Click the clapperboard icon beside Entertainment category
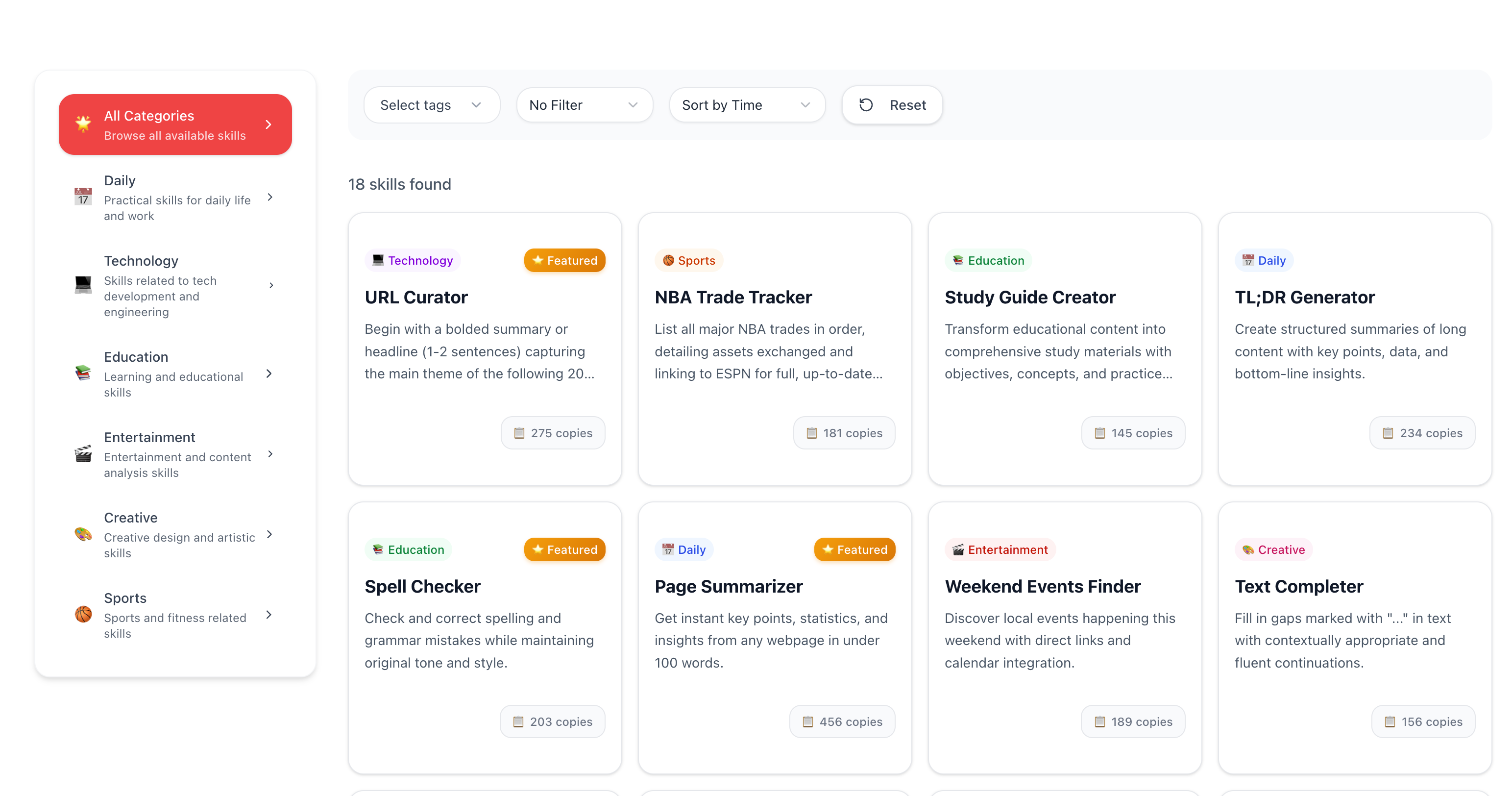This screenshot has height=796, width=1512. pos(83,454)
